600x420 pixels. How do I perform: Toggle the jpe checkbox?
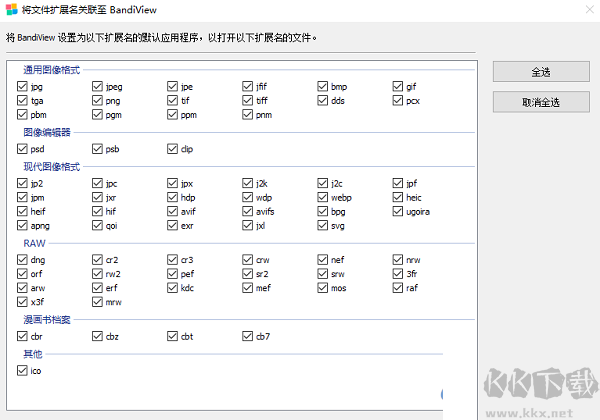tap(172, 86)
